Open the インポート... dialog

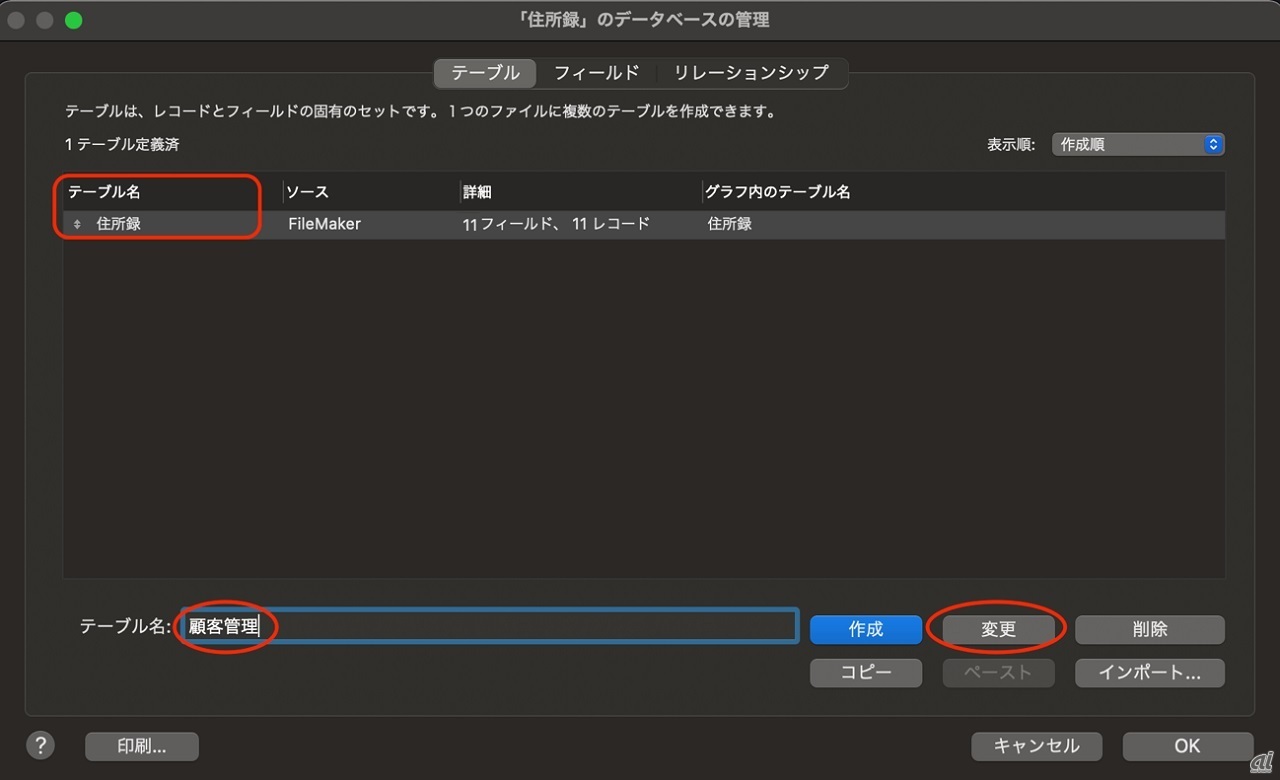[1149, 673]
